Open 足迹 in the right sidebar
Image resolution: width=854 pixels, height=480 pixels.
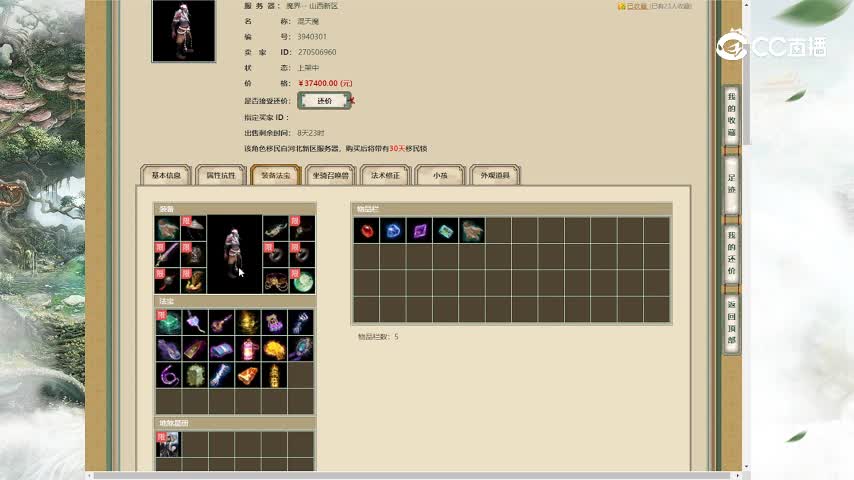point(731,184)
